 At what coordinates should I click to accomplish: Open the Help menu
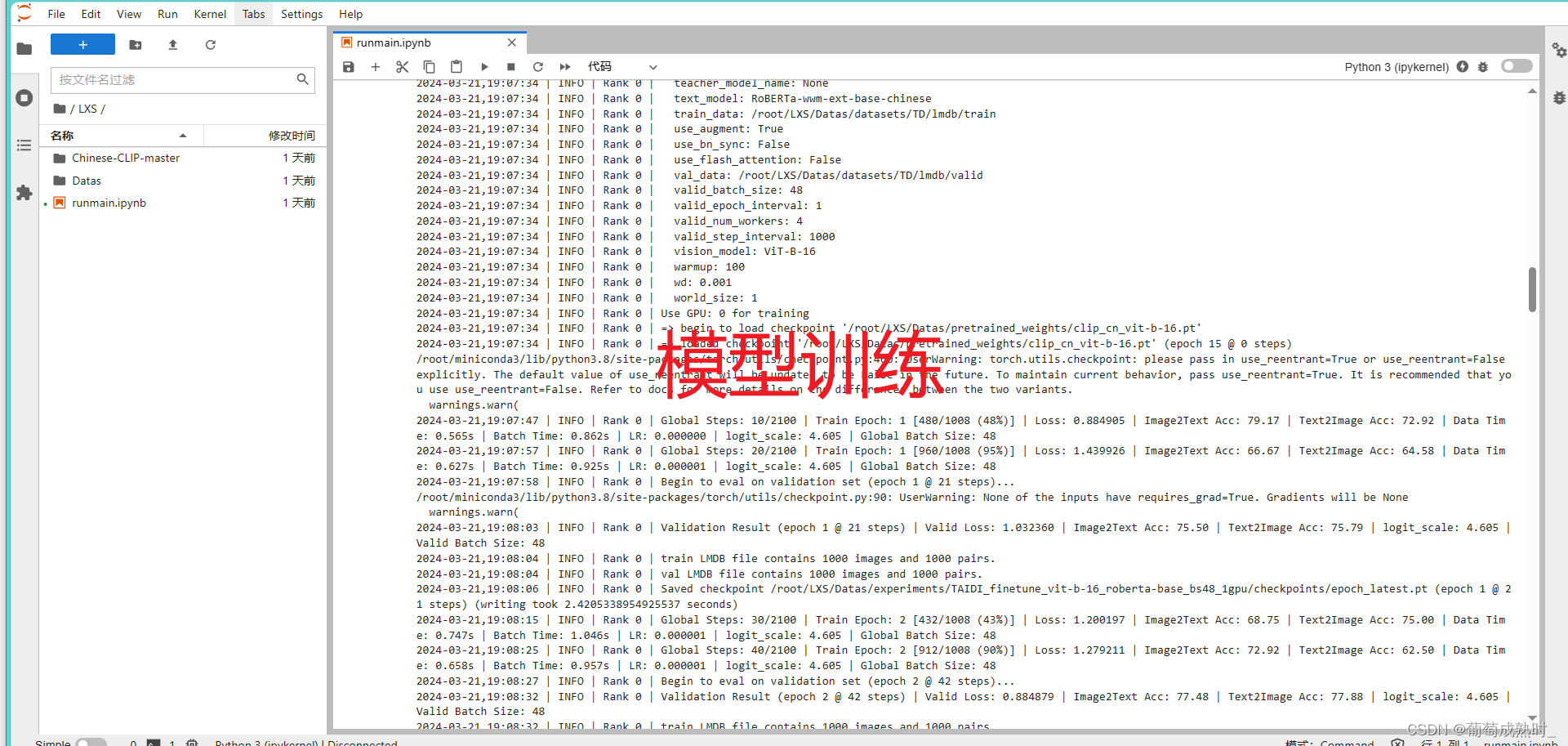point(350,14)
